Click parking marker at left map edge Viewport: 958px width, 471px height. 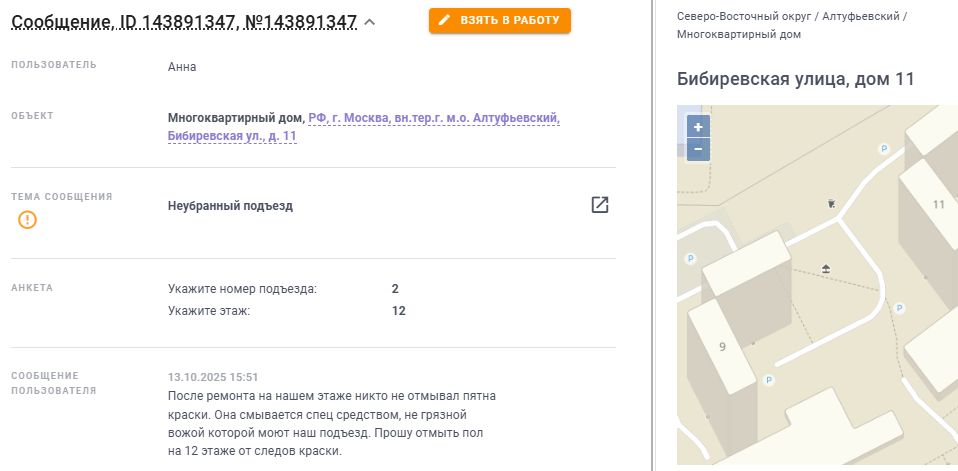[x=690, y=259]
